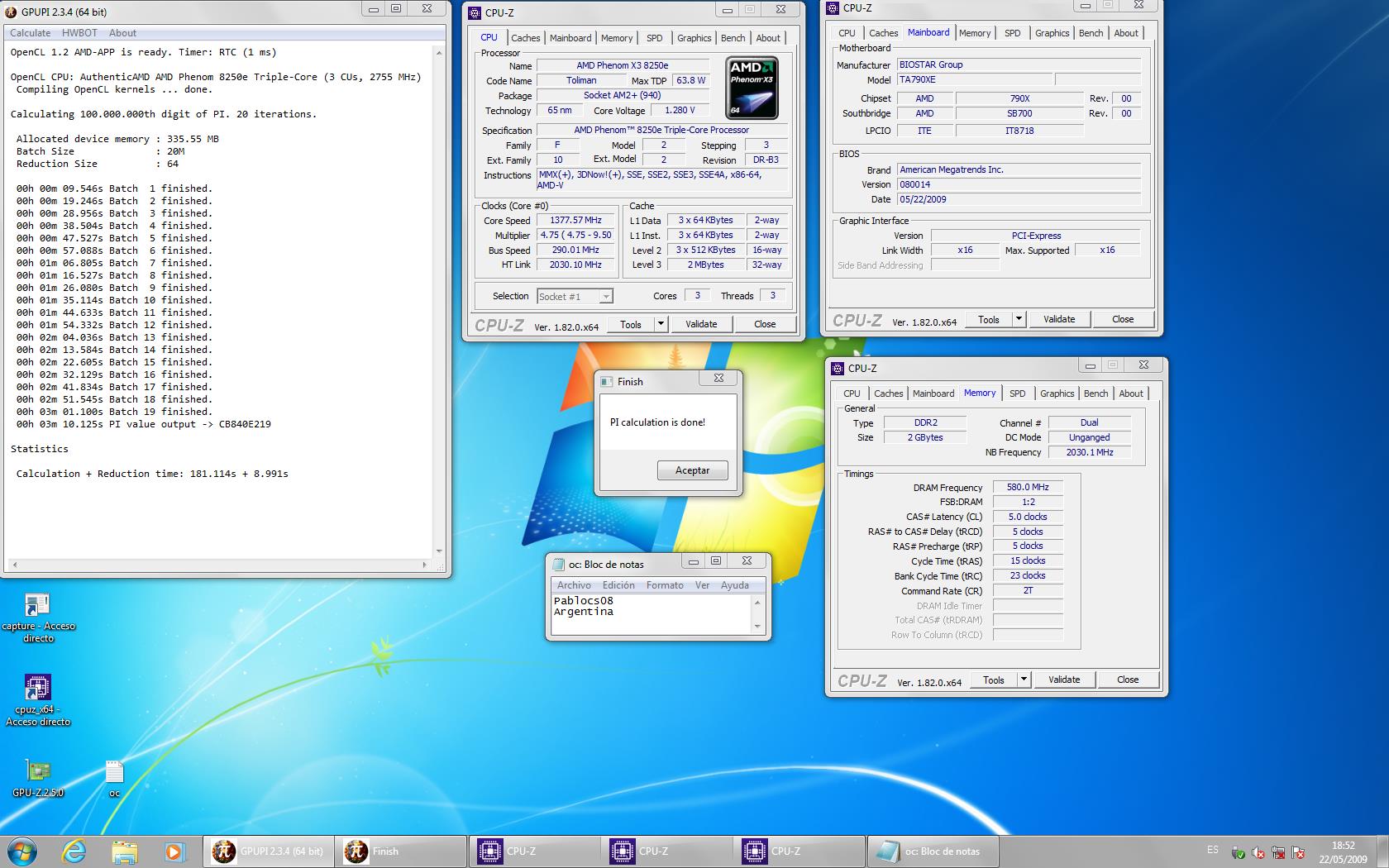This screenshot has height=868, width=1389.
Task: Open Tools dropdown arrow in Mainboard window
Action: coord(1019,319)
